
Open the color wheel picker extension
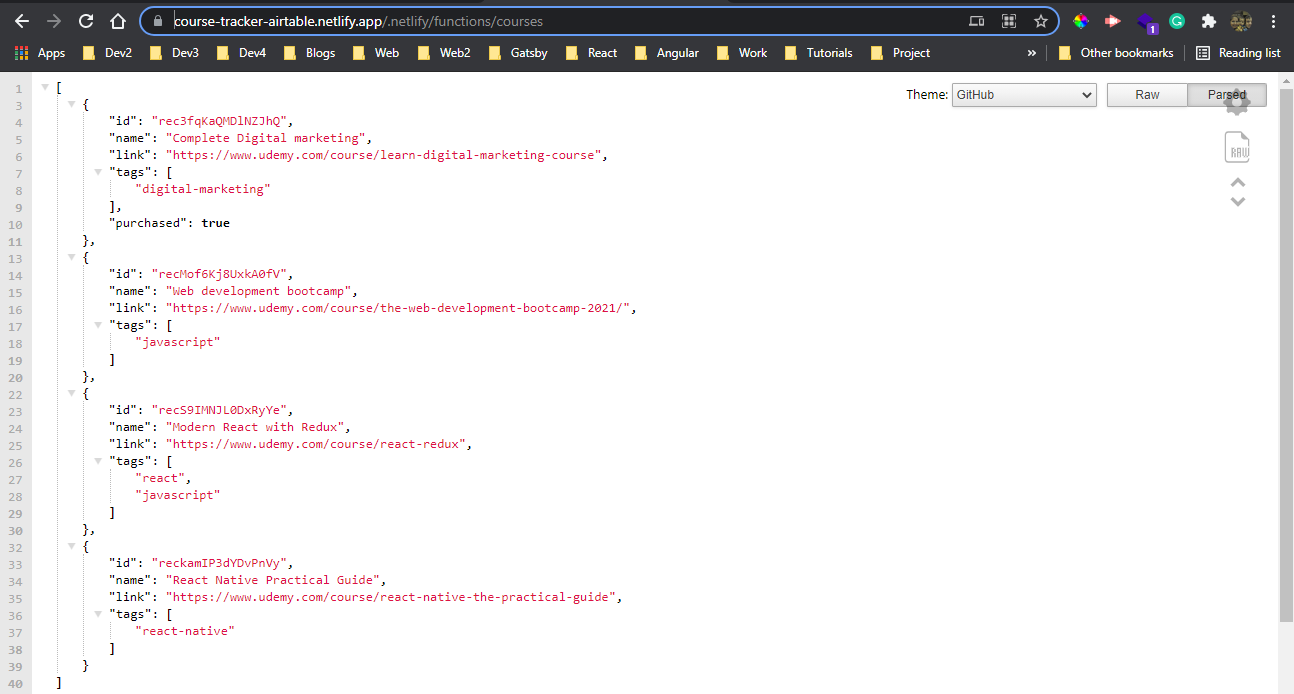coord(1081,21)
